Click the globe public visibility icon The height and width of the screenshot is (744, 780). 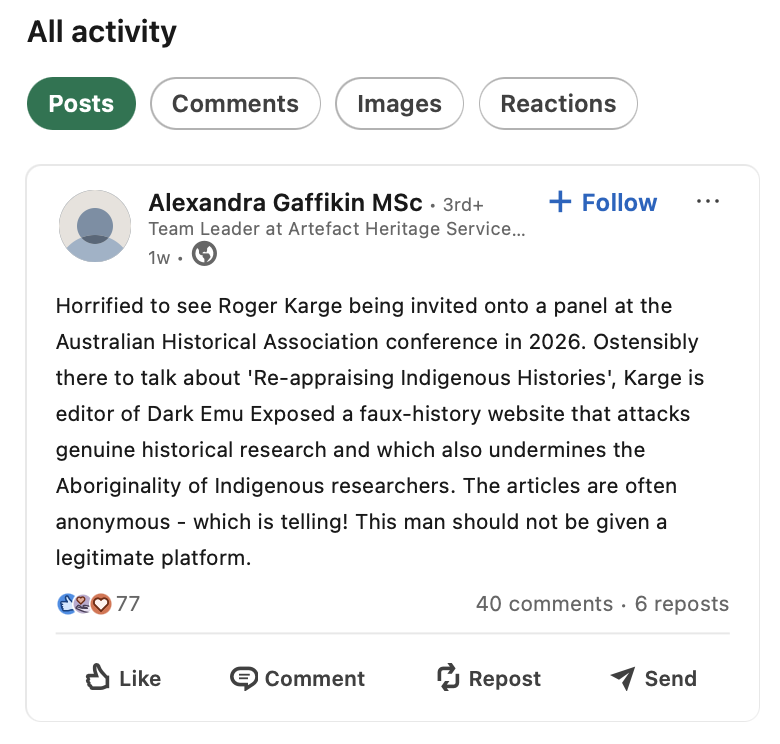204,254
